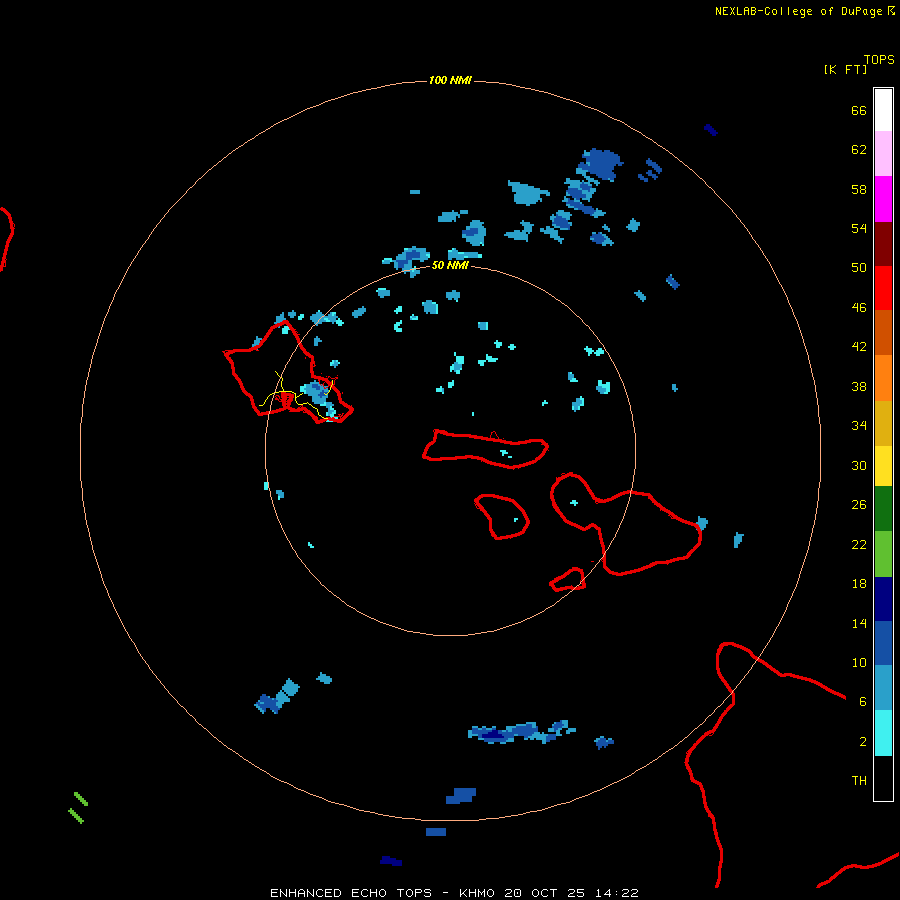Click the orange 42 swatch in the legend

tap(883, 378)
